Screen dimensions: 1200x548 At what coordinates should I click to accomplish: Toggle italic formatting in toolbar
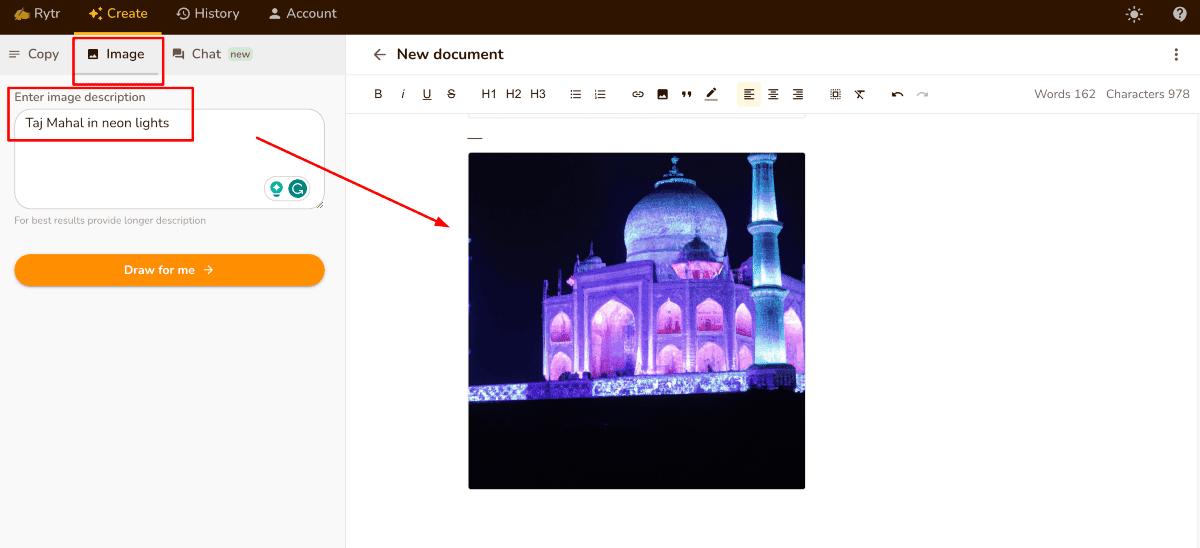coord(403,94)
